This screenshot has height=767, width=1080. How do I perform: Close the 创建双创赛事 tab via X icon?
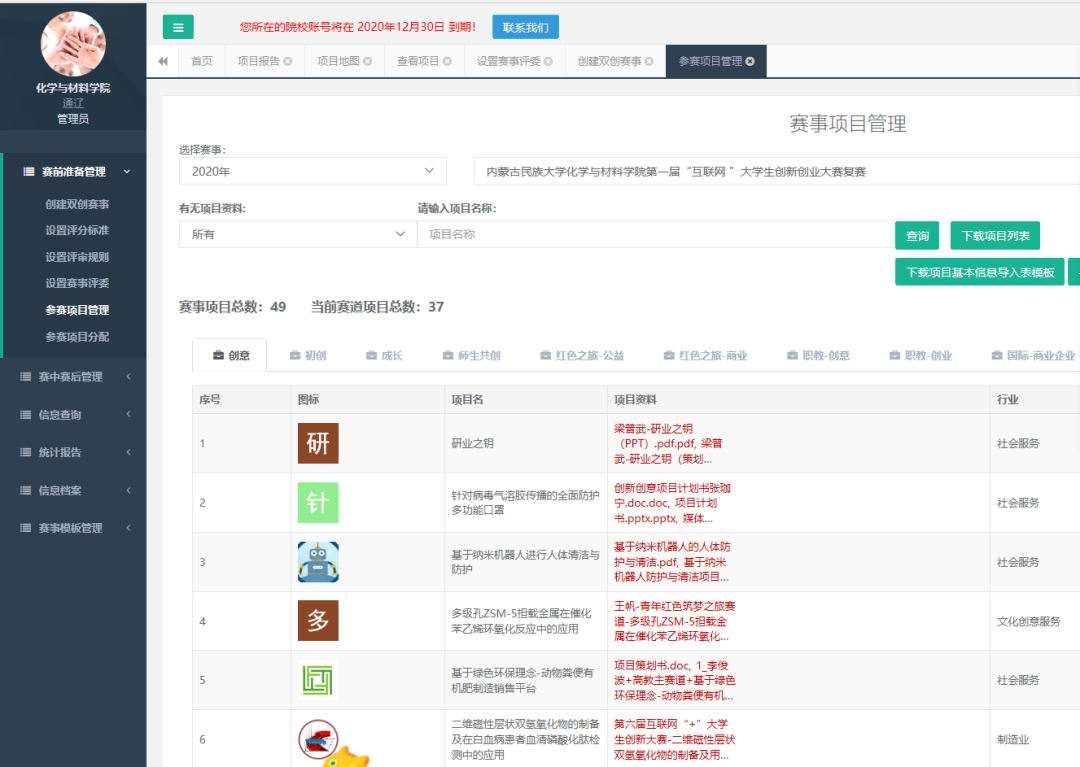[649, 61]
